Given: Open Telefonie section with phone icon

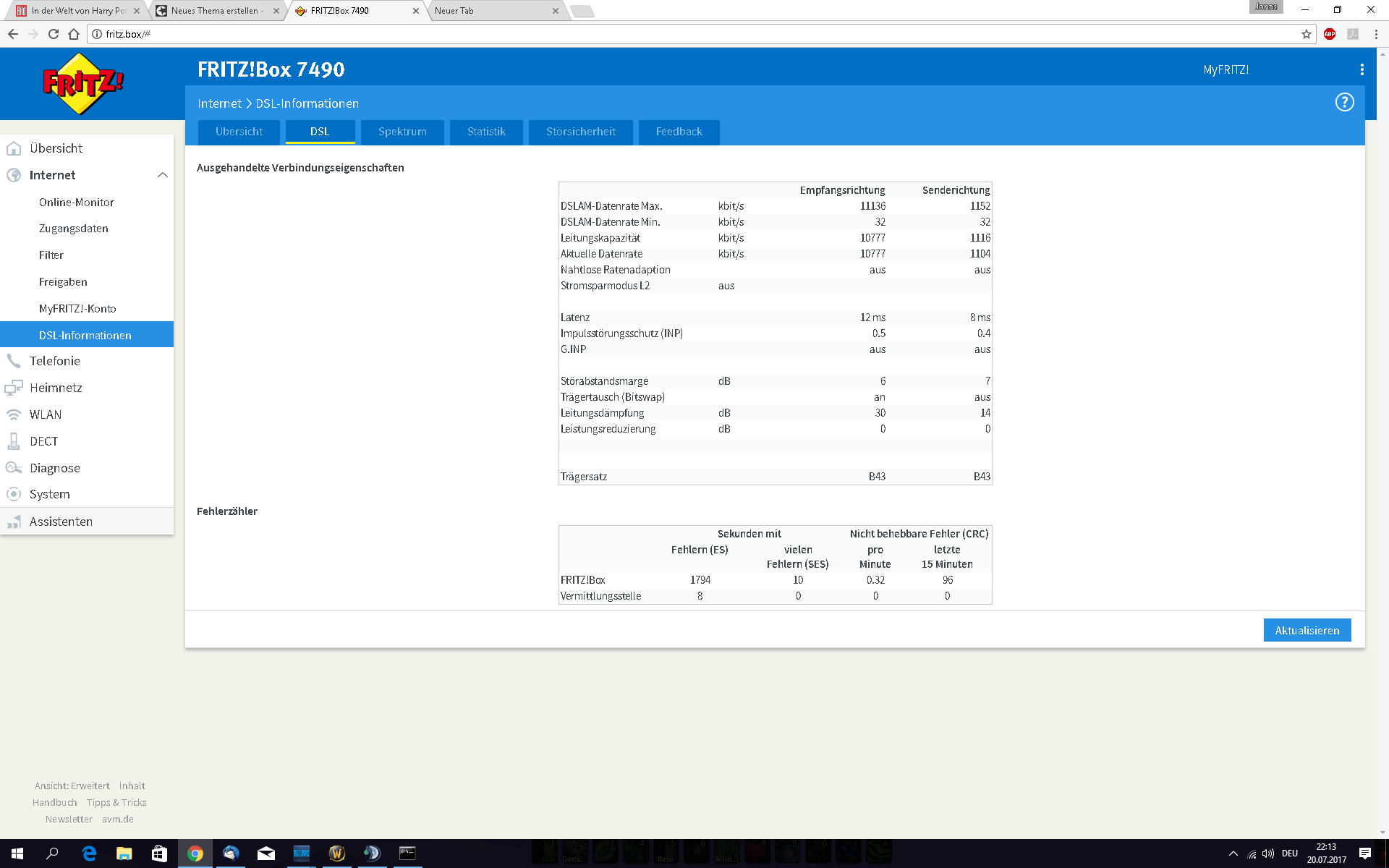Looking at the screenshot, I should (54, 361).
